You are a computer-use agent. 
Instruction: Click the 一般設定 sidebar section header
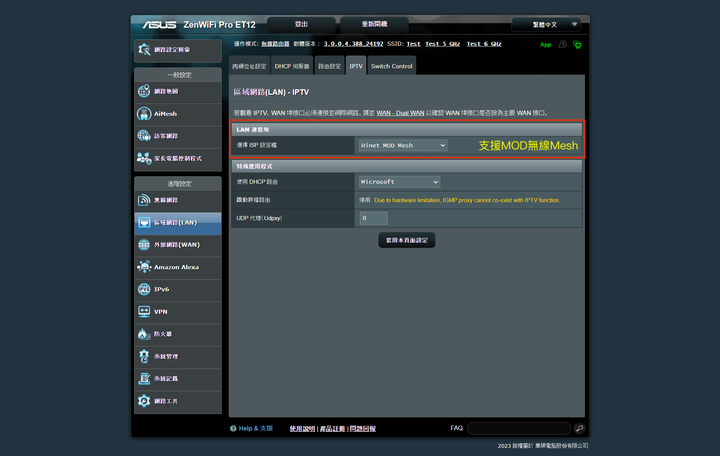pyautogui.click(x=178, y=75)
